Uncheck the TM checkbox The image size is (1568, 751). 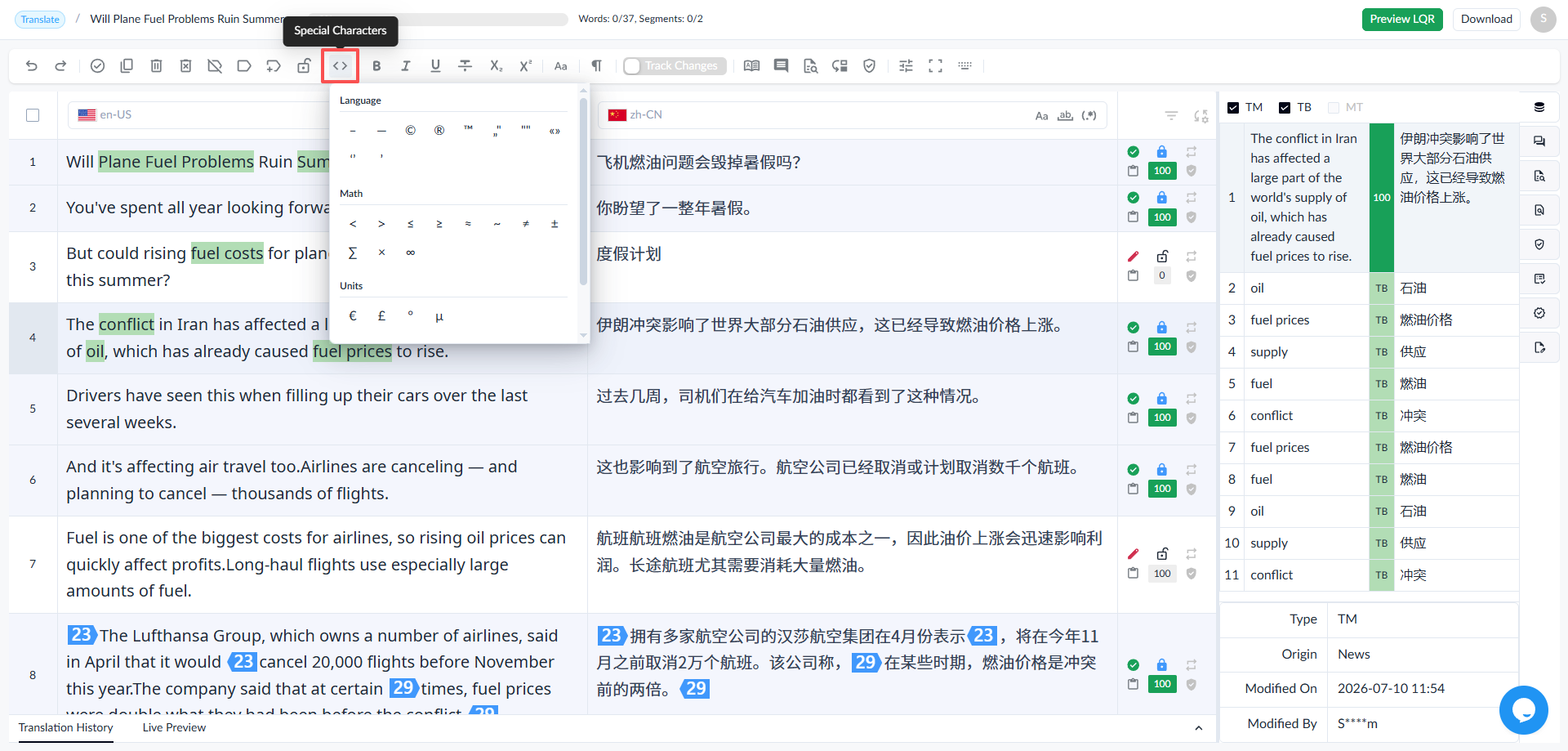tap(1233, 108)
